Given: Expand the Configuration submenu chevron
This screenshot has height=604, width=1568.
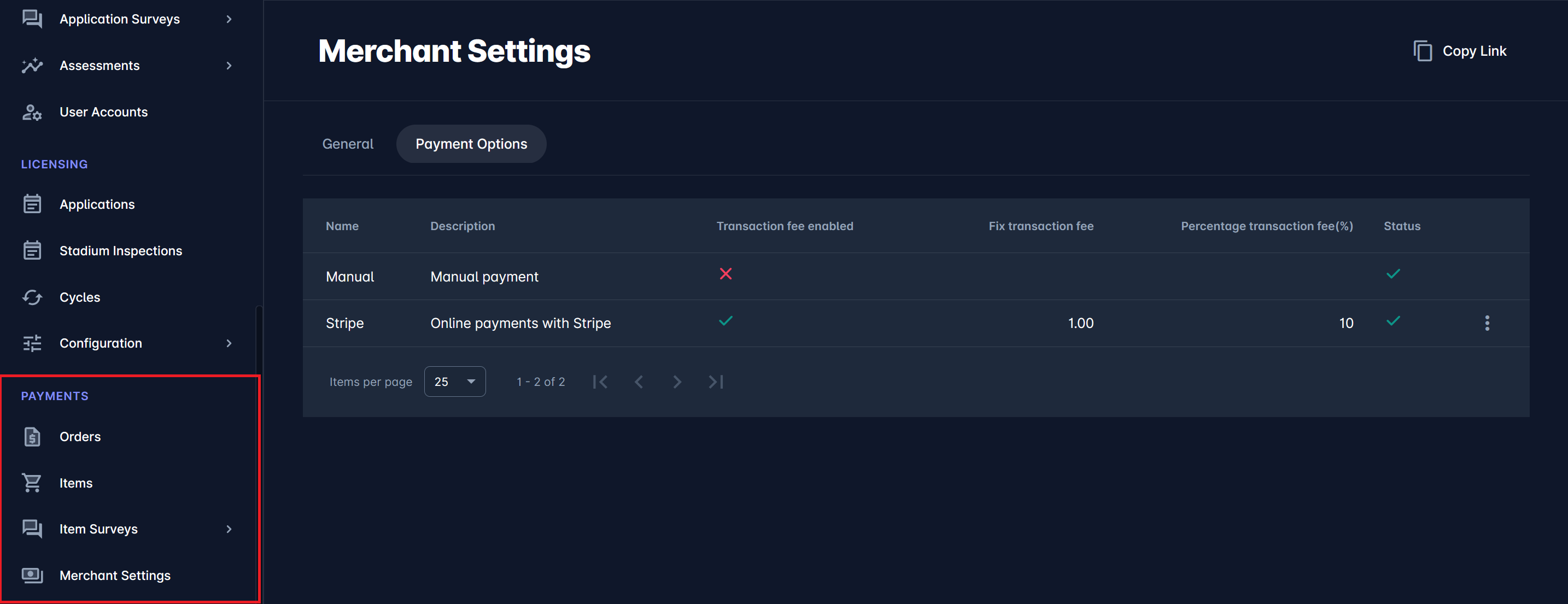Looking at the screenshot, I should click(x=229, y=343).
